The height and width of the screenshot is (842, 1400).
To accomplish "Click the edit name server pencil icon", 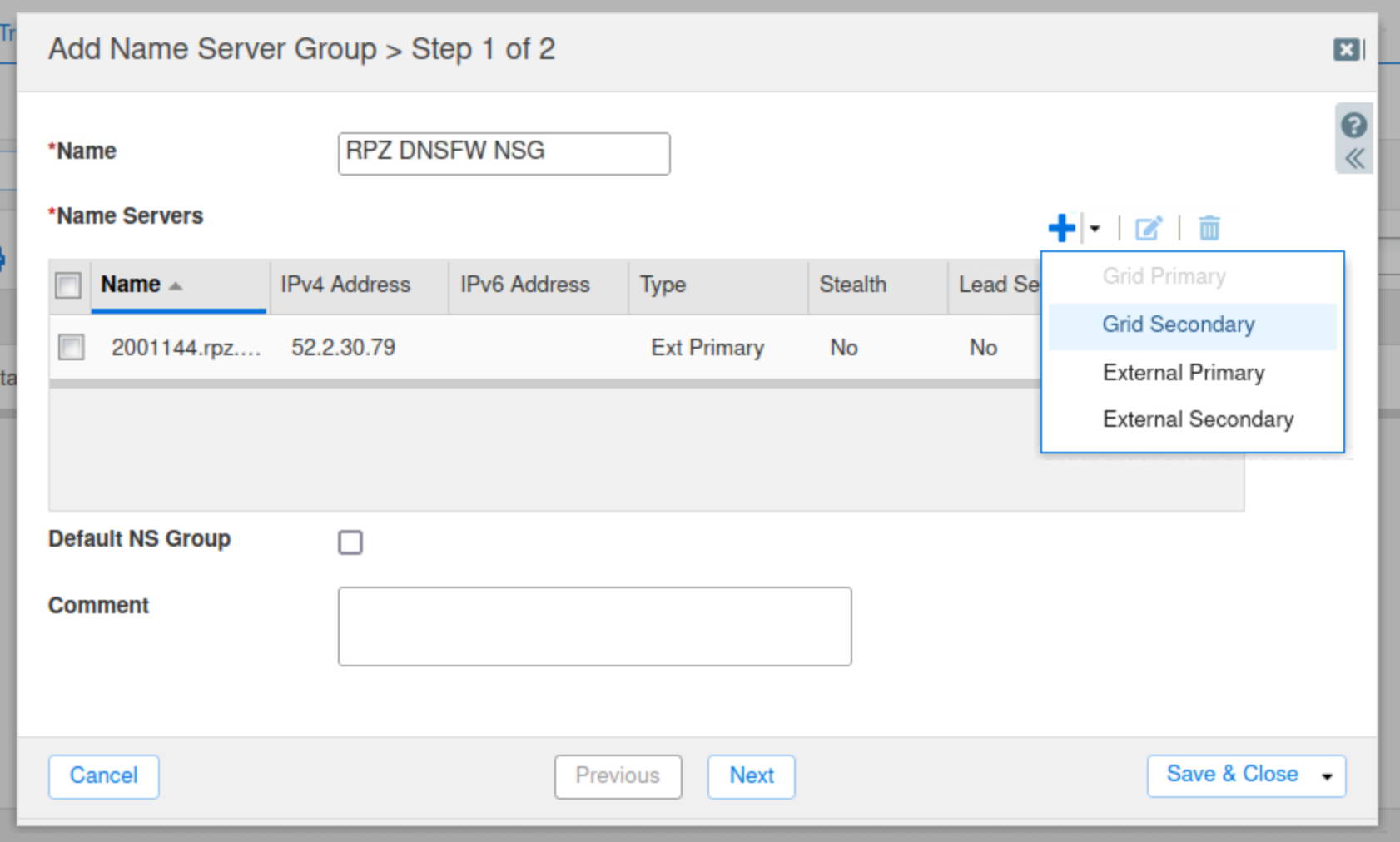I will click(1149, 228).
